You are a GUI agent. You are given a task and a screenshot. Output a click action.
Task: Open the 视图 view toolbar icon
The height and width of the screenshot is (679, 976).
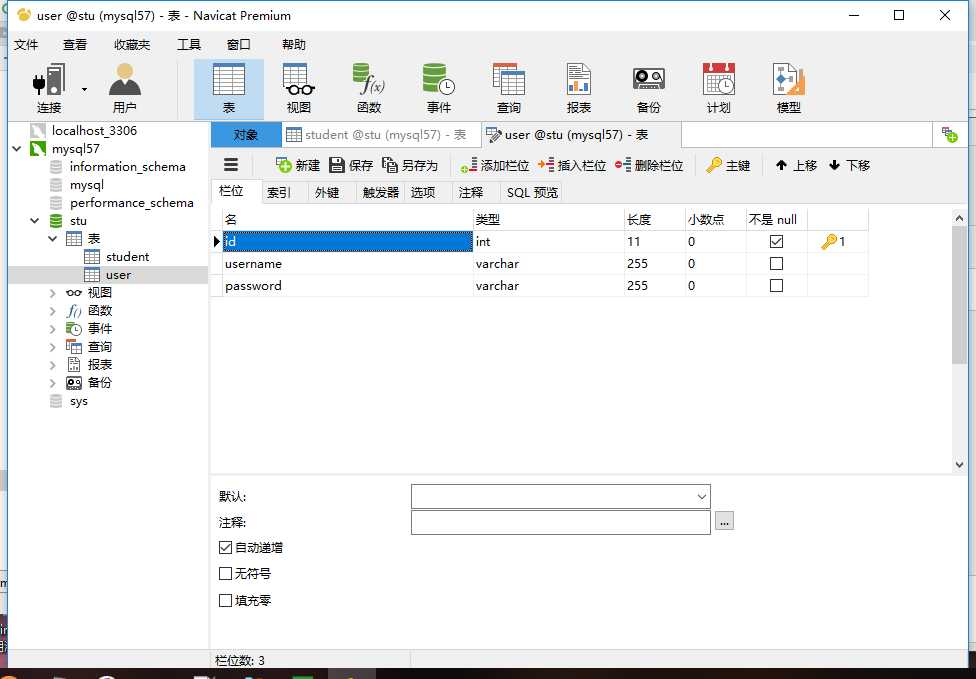(x=299, y=88)
